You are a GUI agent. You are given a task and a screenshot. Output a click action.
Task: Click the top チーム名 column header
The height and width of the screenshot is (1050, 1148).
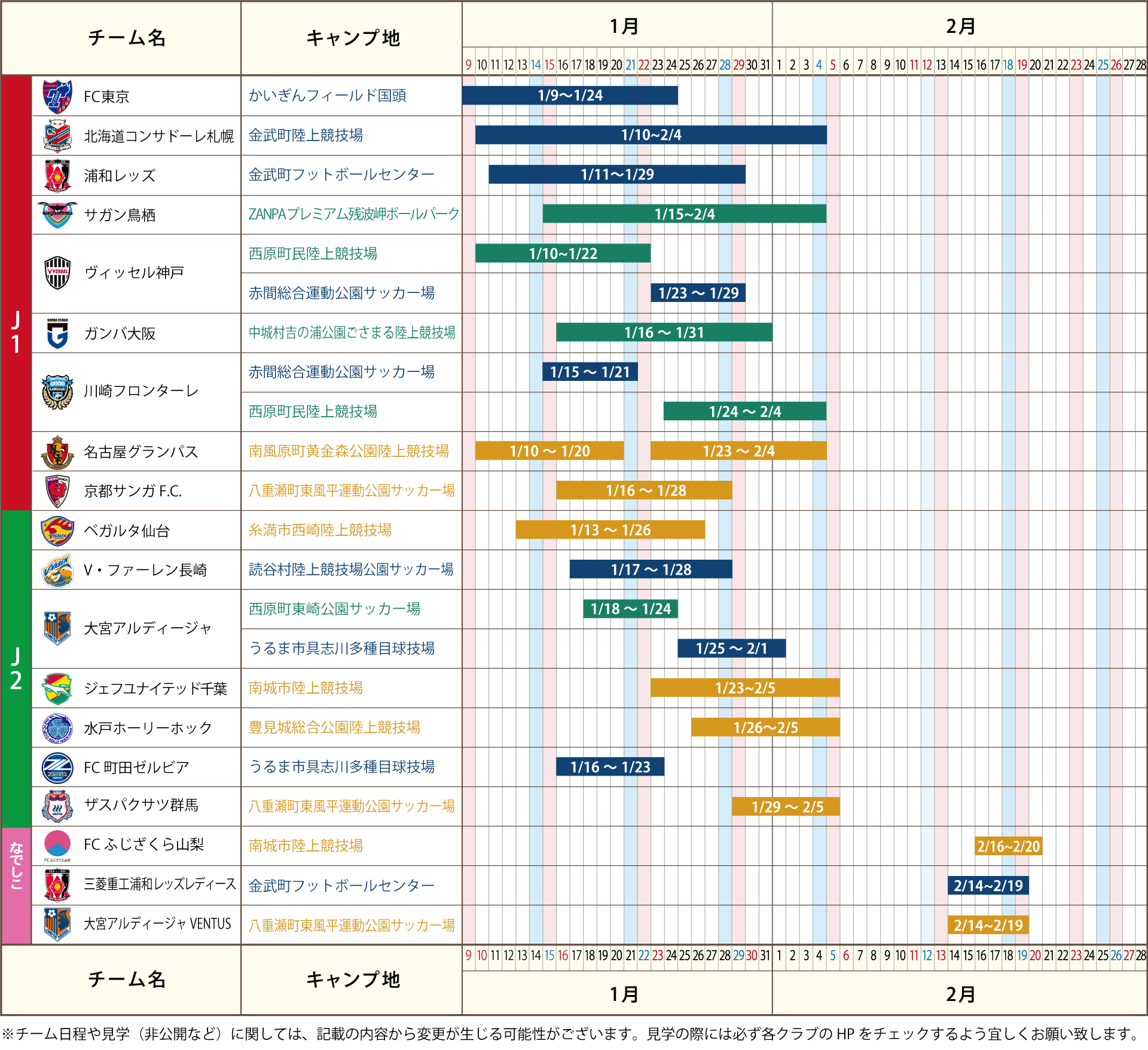[126, 38]
